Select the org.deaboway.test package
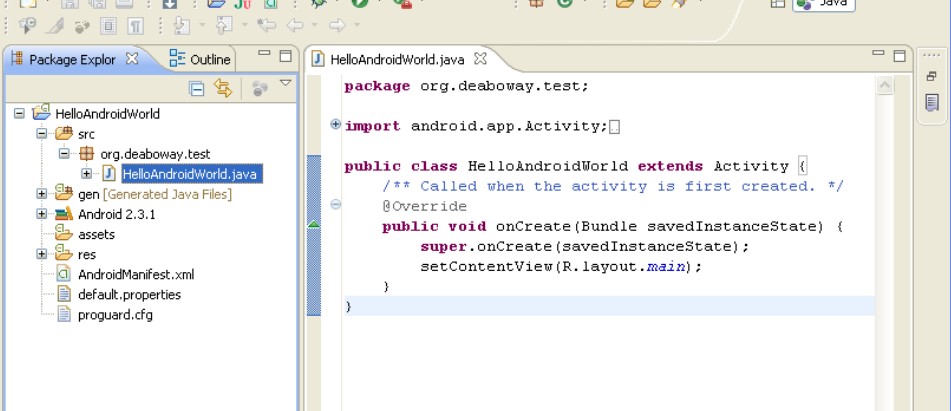The image size is (951, 411). pos(155,154)
